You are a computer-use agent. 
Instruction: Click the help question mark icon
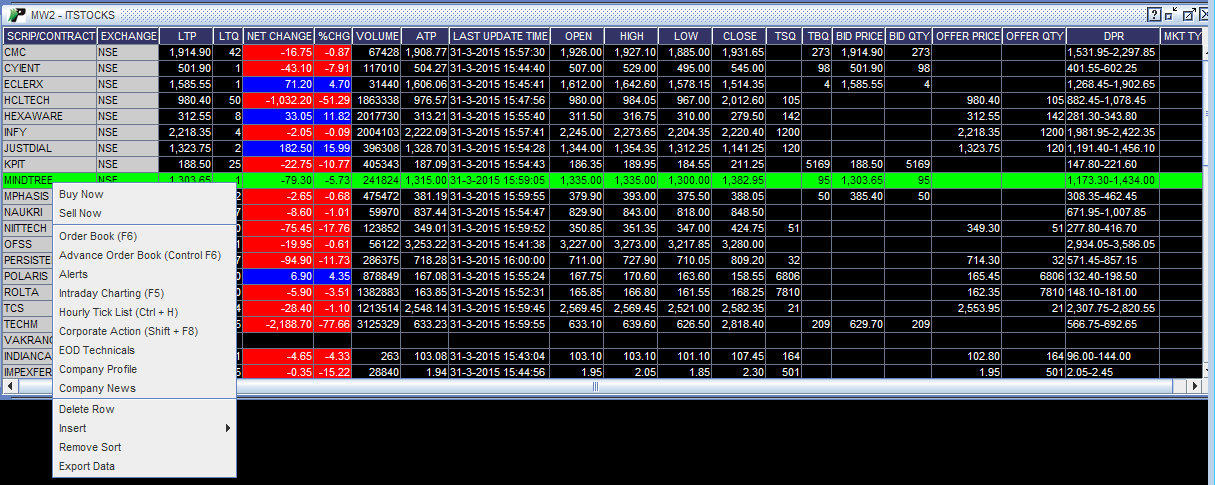[1154, 14]
